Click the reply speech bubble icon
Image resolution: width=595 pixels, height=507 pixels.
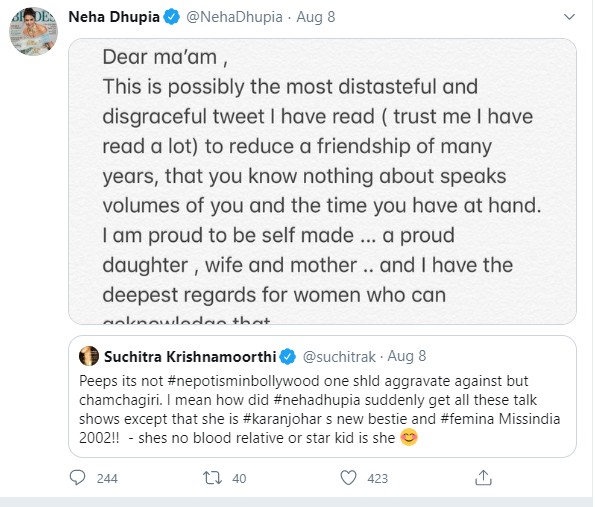77,478
